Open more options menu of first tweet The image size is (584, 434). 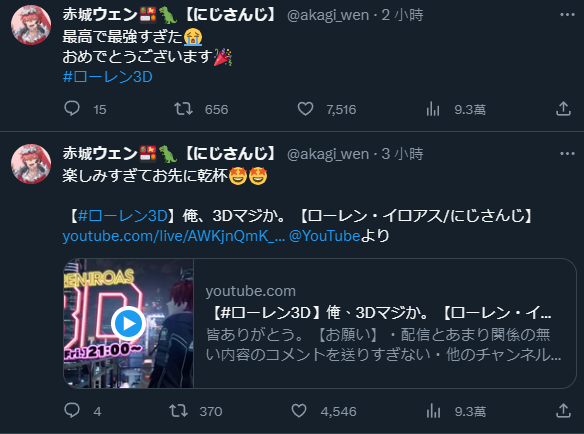pos(567,15)
